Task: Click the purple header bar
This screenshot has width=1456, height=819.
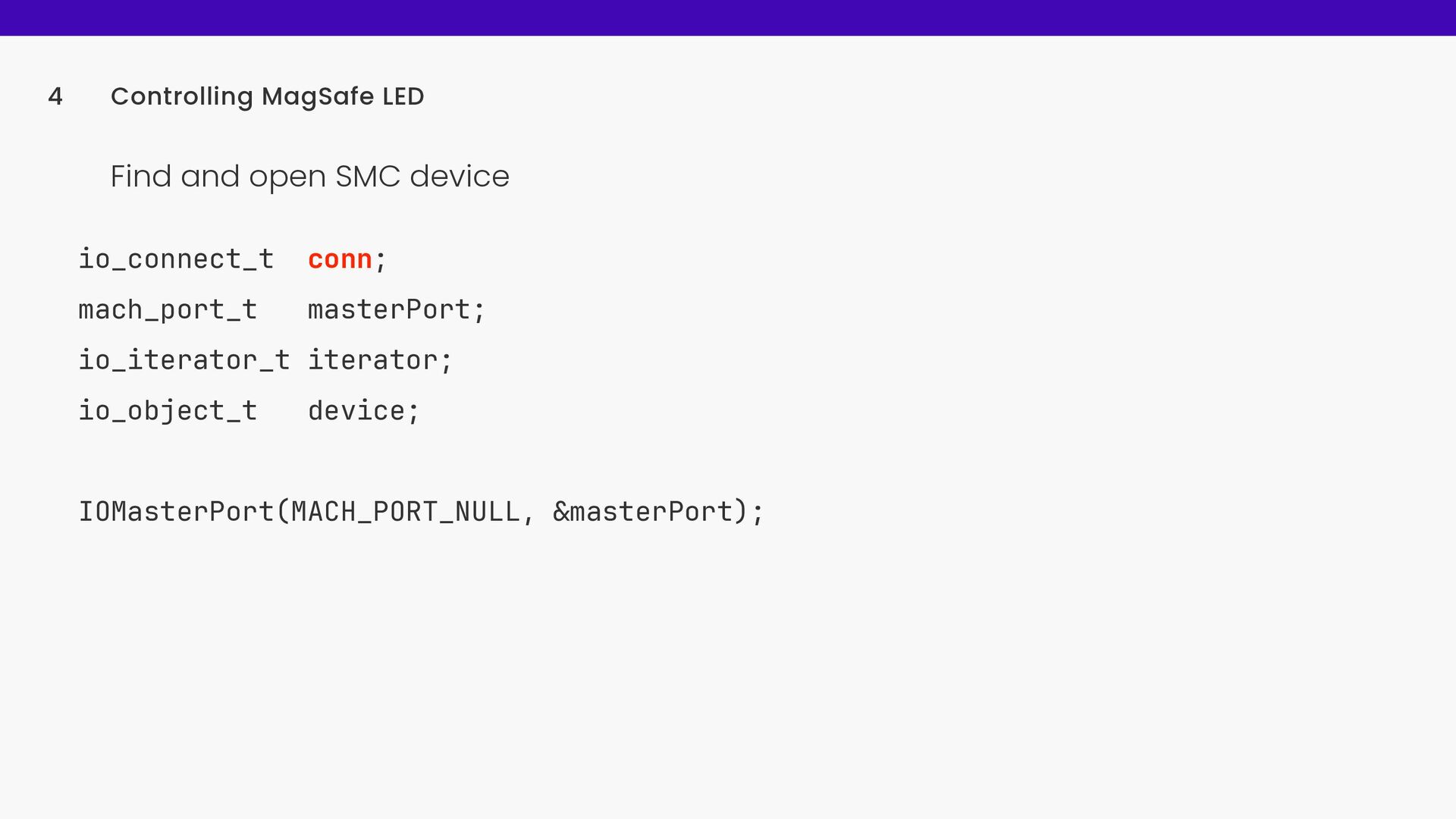Action: 728,17
